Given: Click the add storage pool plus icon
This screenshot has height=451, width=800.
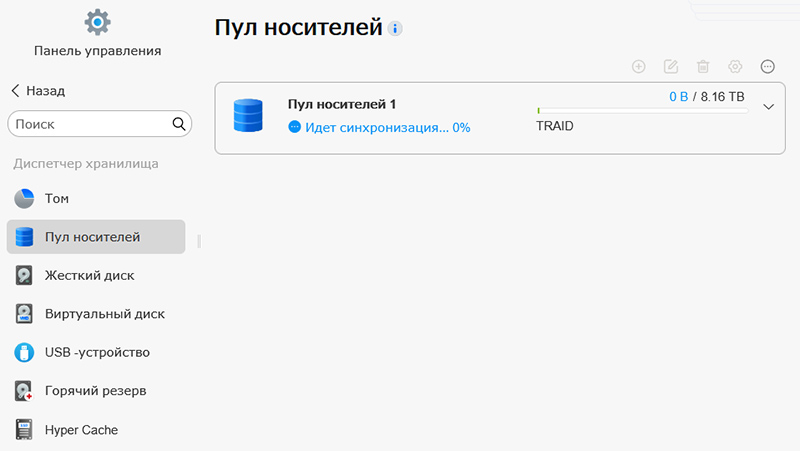Looking at the screenshot, I should 638,66.
